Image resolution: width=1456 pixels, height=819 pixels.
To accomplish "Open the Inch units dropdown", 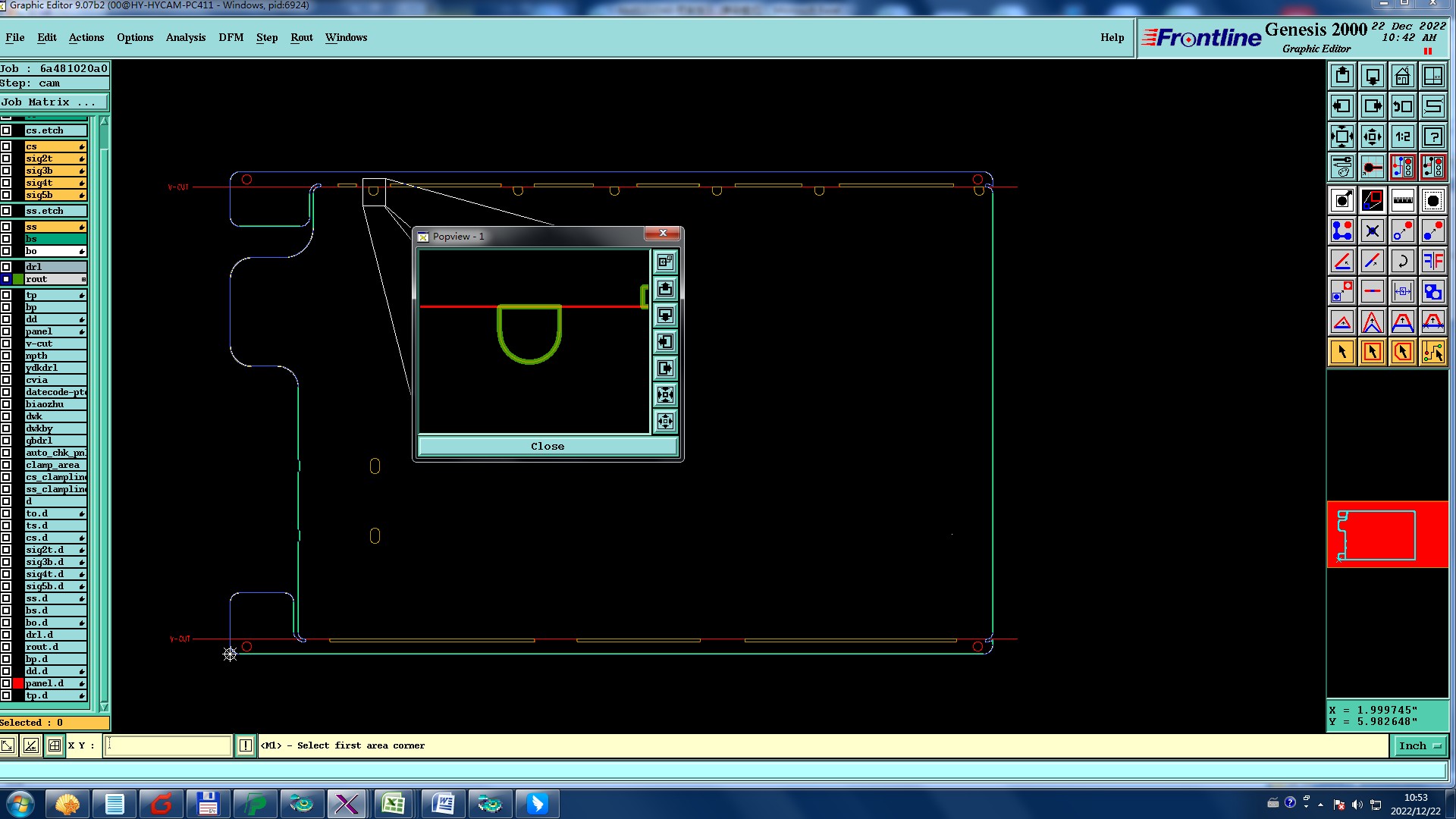I will (1419, 746).
